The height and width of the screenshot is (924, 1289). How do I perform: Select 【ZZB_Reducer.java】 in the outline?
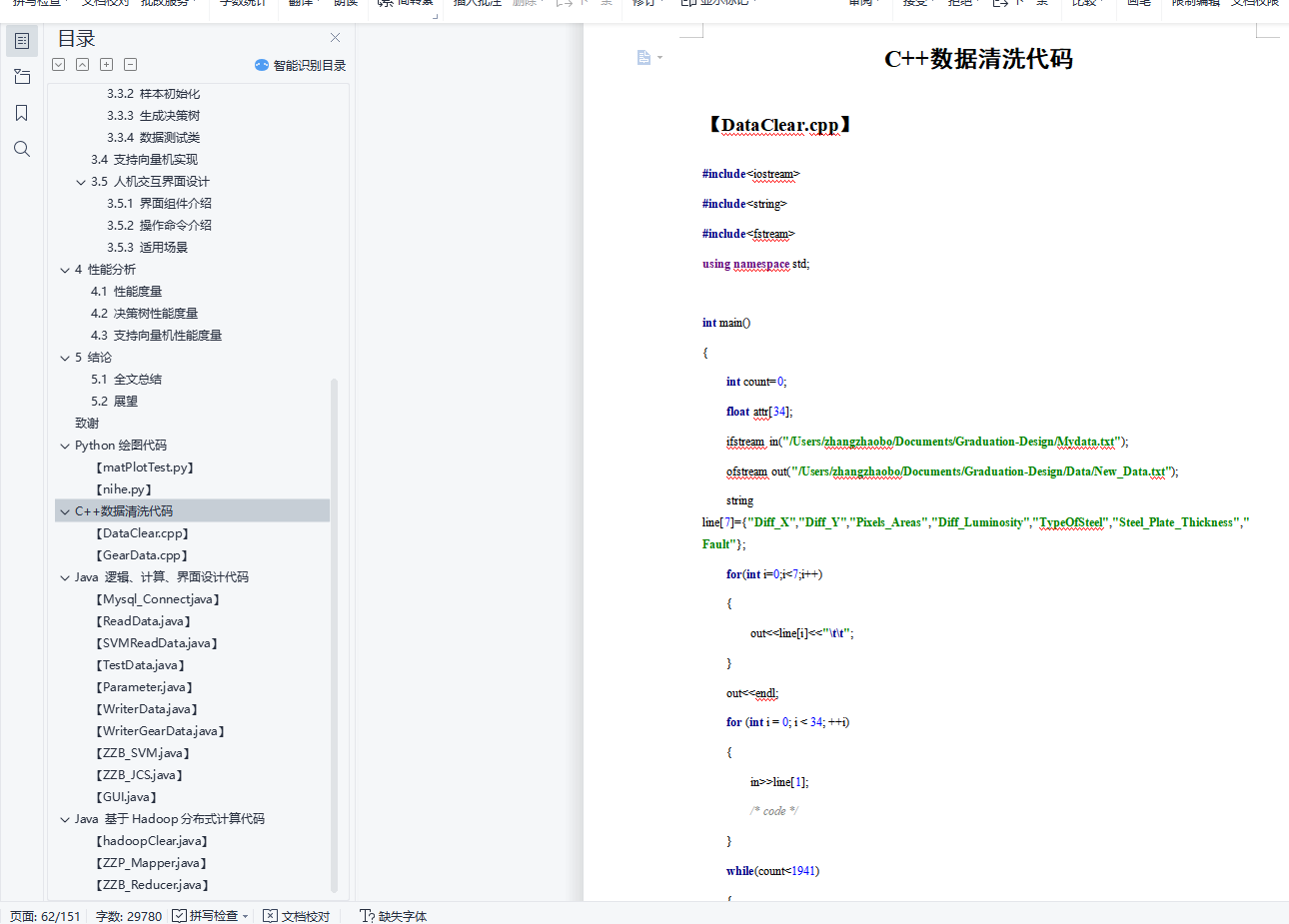(x=152, y=885)
